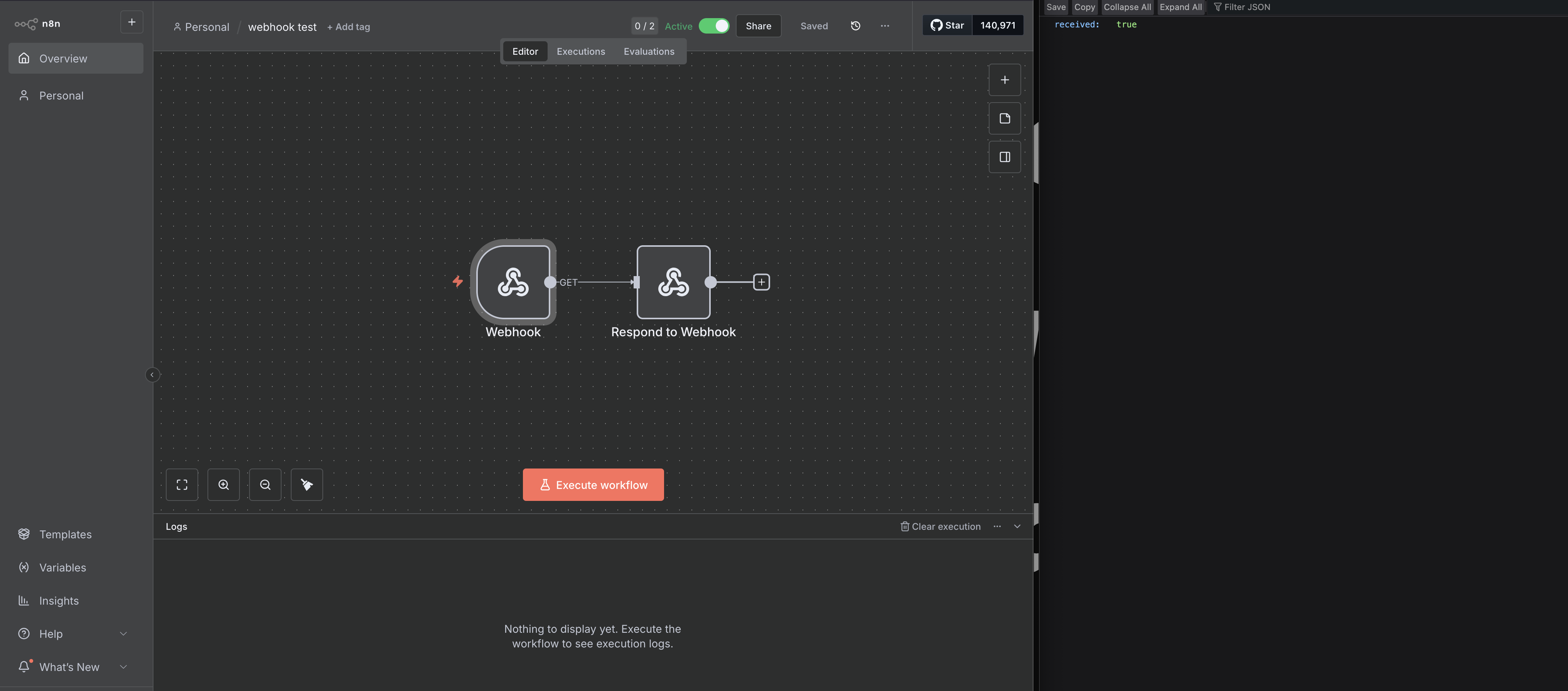Viewport: 1568px width, 691px height.
Task: Click the tidy up nodes icon
Action: coord(306,485)
